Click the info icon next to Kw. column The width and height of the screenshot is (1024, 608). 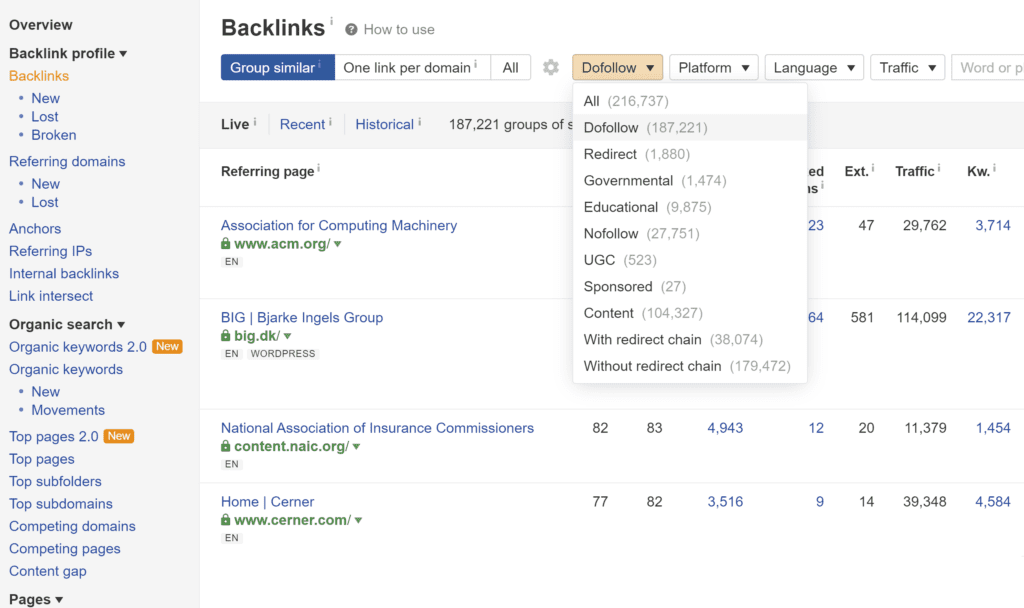pos(994,168)
